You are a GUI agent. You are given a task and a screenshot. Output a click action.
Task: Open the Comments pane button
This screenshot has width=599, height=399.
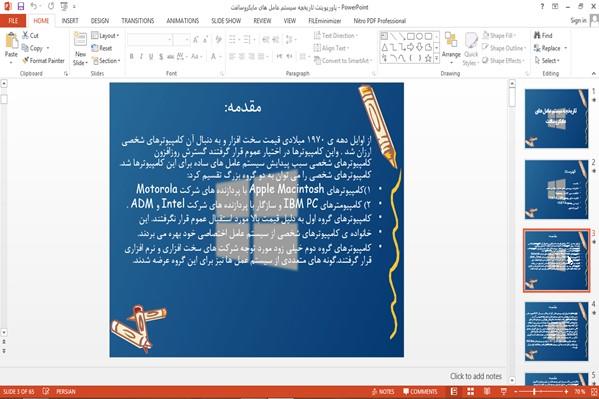tap(420, 391)
